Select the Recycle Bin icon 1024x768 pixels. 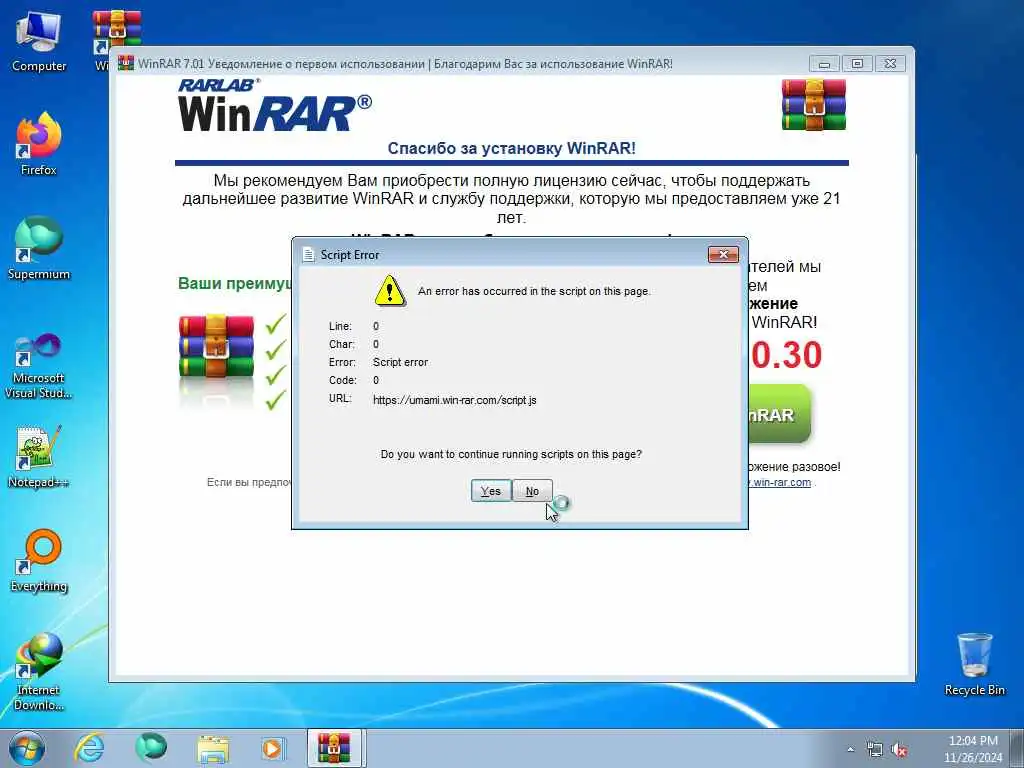pyautogui.click(x=974, y=664)
